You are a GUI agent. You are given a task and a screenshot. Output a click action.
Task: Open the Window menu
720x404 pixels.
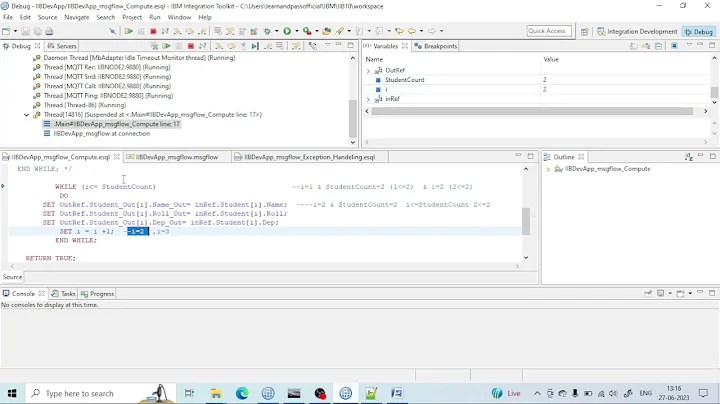[x=179, y=17]
